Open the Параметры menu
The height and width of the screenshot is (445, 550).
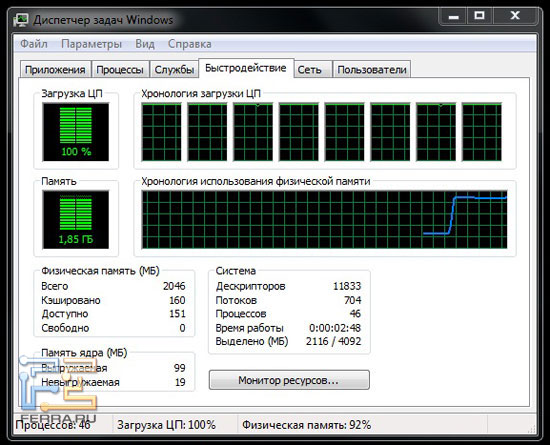pyautogui.click(x=91, y=44)
